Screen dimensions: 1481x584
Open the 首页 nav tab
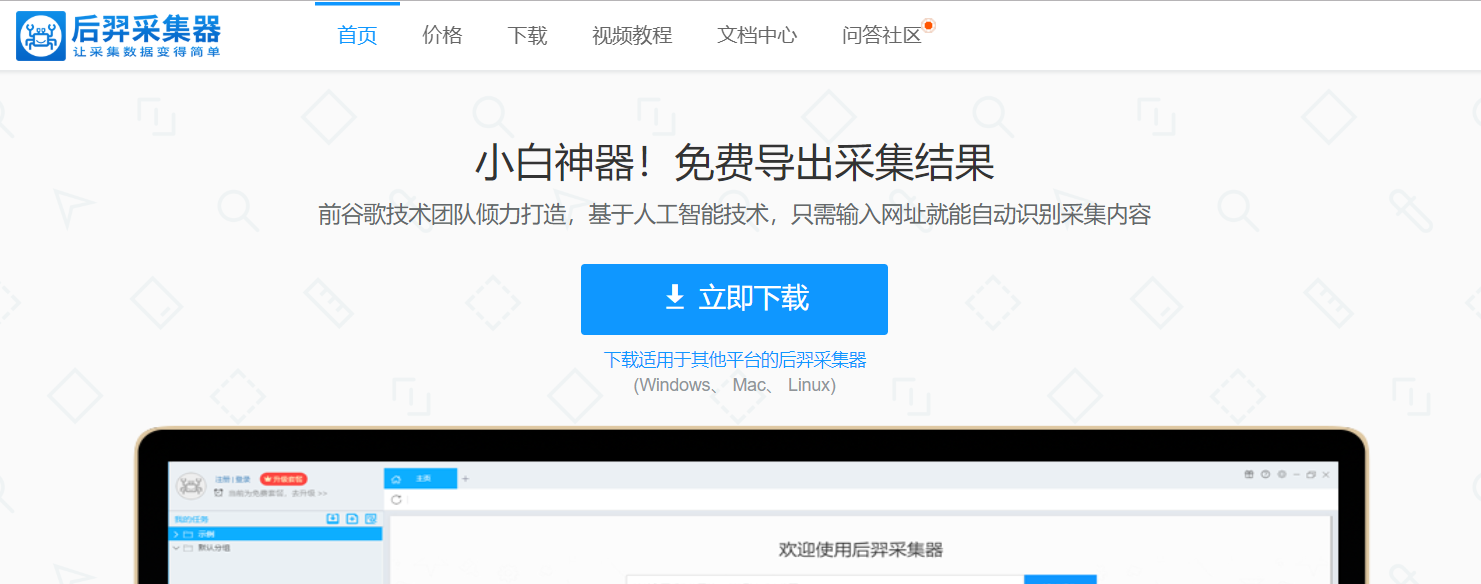(357, 36)
